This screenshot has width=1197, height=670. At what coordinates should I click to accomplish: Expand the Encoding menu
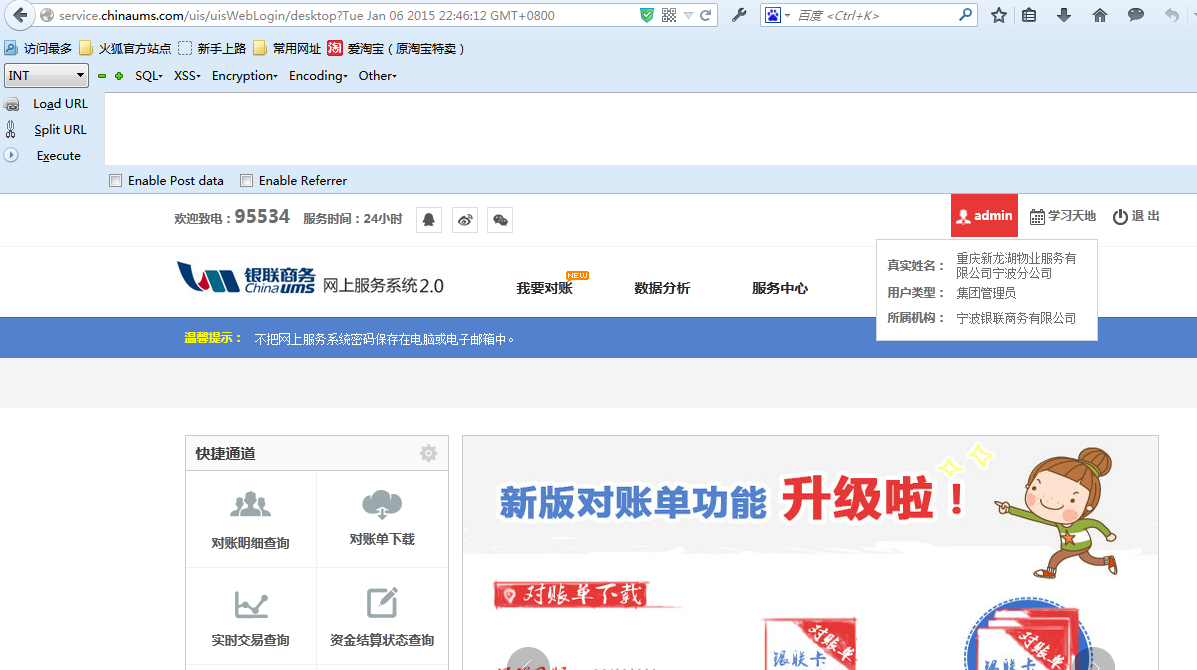318,76
